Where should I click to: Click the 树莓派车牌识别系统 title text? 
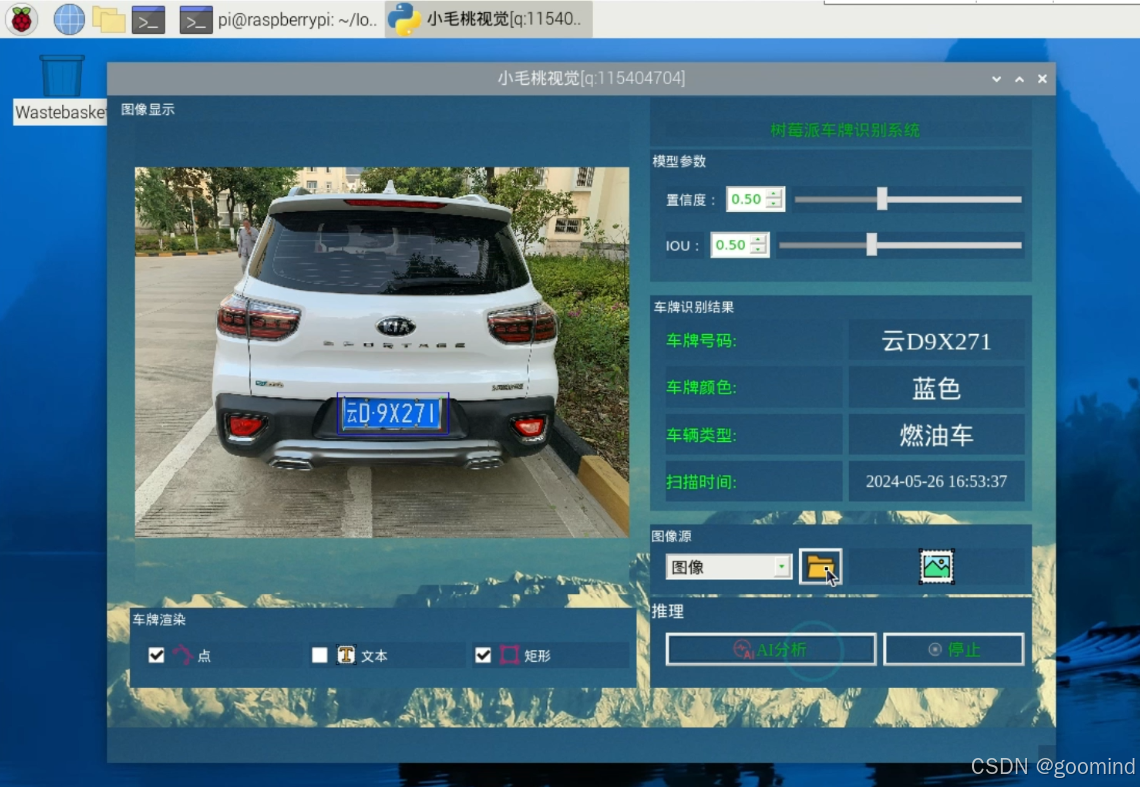[845, 130]
